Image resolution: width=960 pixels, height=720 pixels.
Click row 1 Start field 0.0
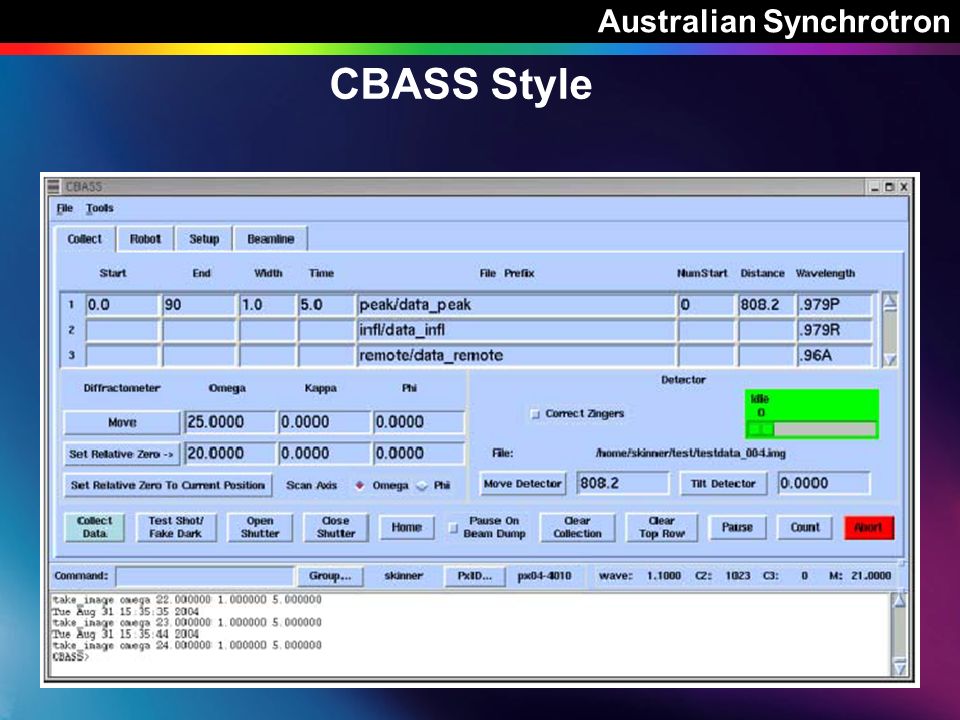pyautogui.click(x=122, y=304)
